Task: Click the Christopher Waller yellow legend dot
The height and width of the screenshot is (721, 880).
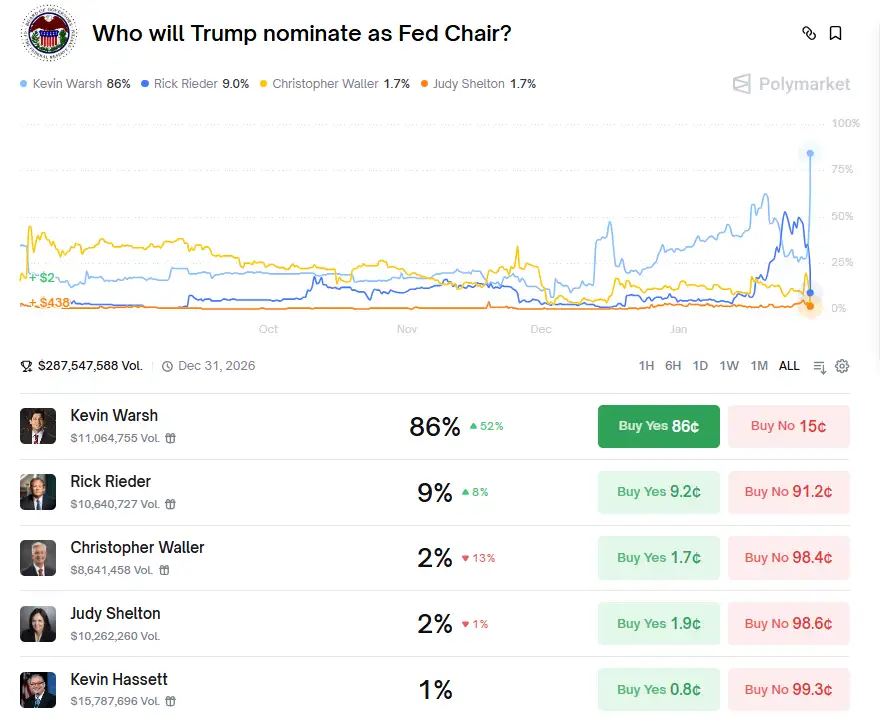Action: [x=263, y=84]
